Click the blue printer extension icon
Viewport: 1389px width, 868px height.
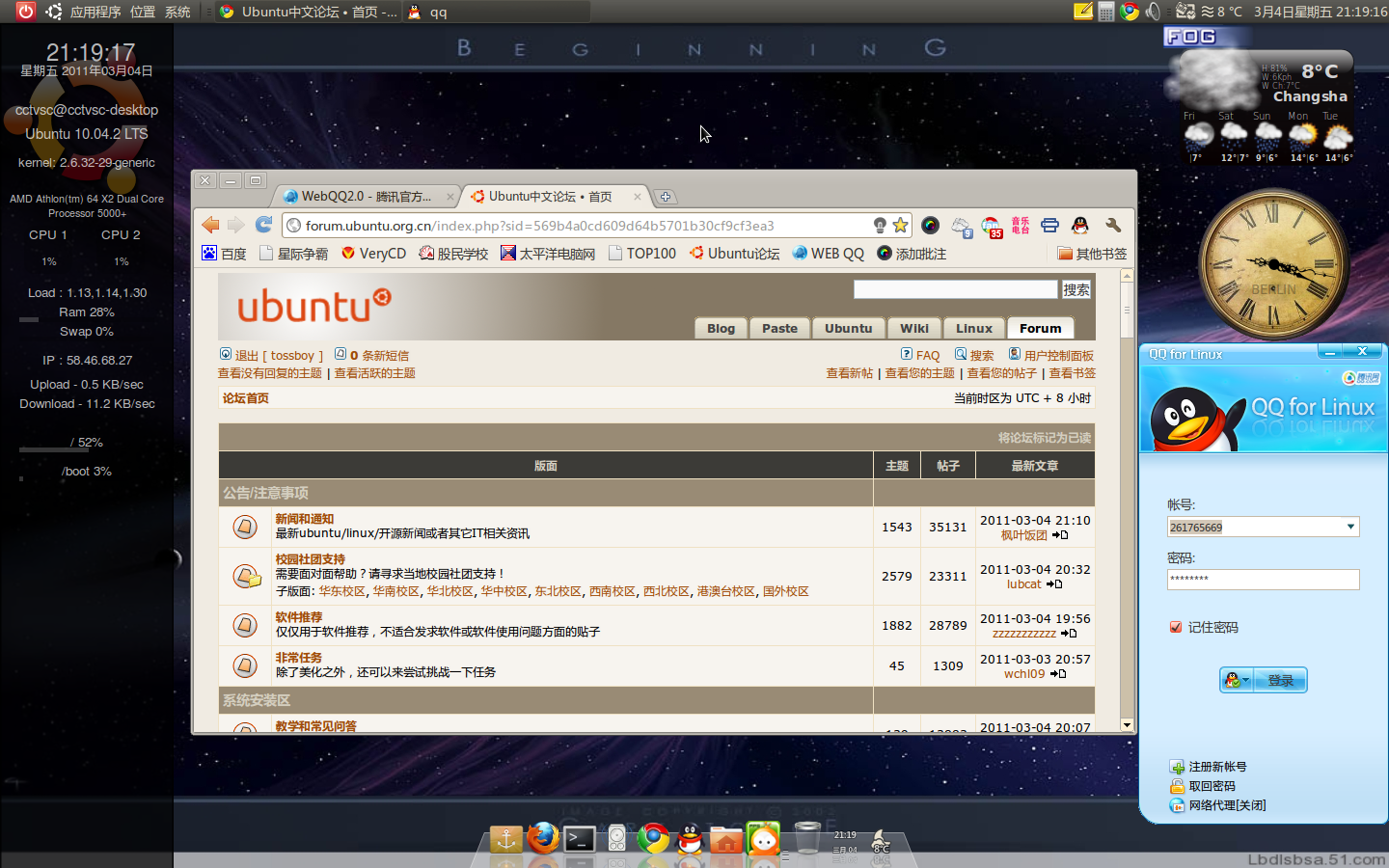pos(1049,225)
